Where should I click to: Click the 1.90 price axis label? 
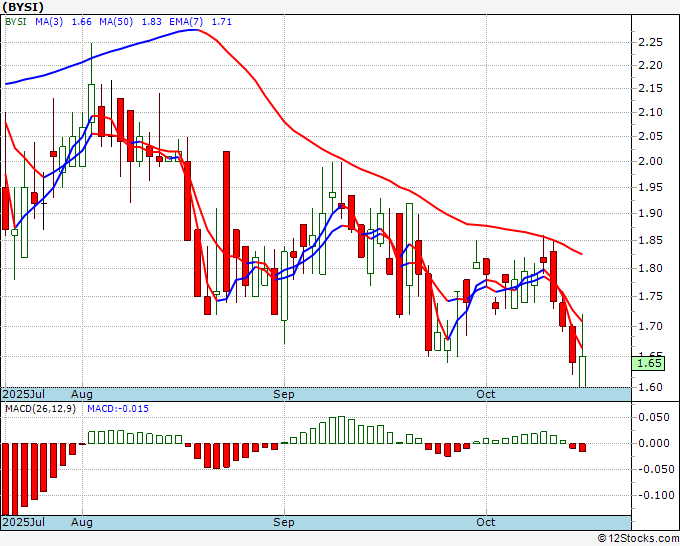pos(651,213)
